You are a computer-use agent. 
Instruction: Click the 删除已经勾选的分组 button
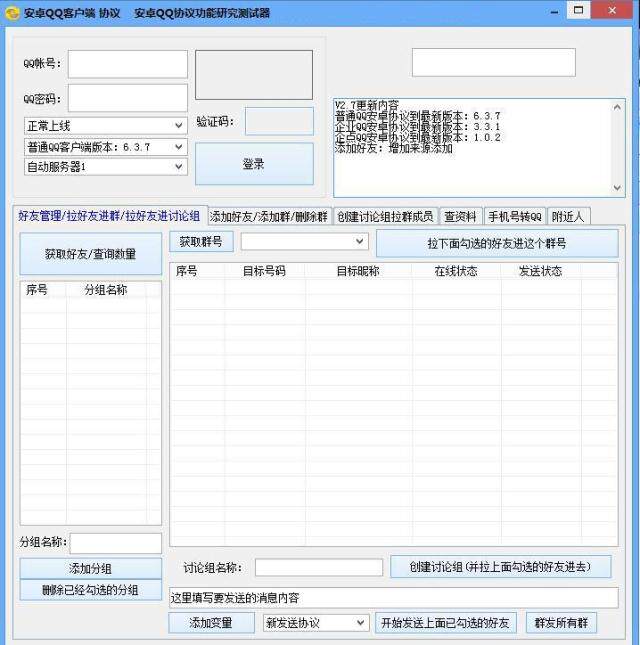coord(90,590)
